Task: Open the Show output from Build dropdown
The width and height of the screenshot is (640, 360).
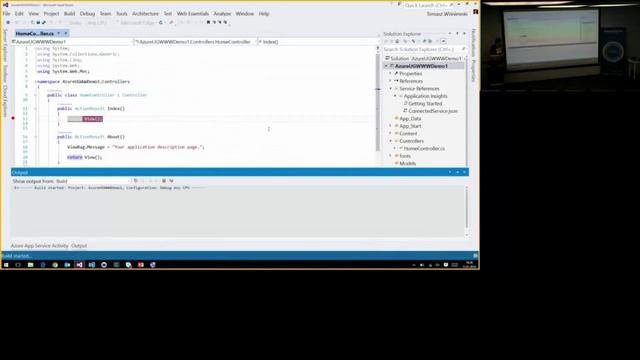Action: pos(93,181)
